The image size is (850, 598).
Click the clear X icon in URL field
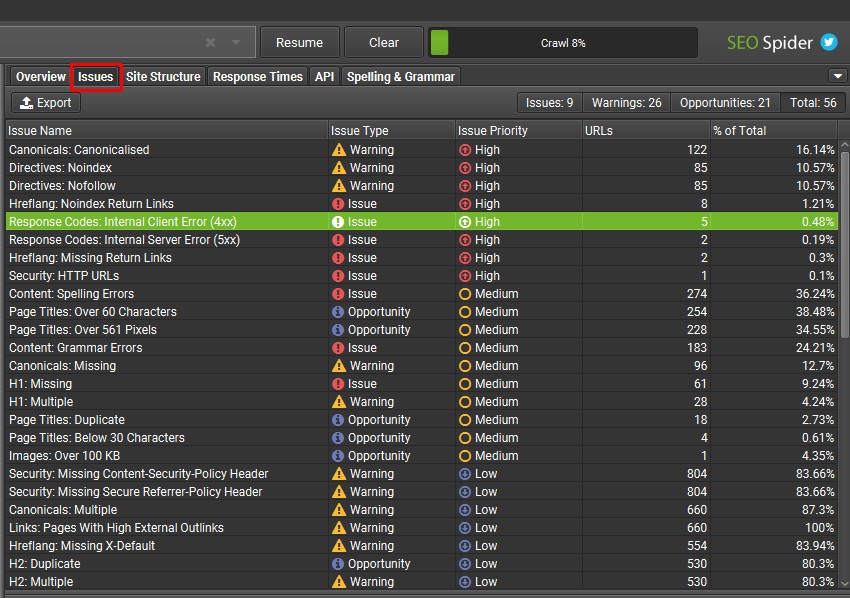tap(210, 42)
